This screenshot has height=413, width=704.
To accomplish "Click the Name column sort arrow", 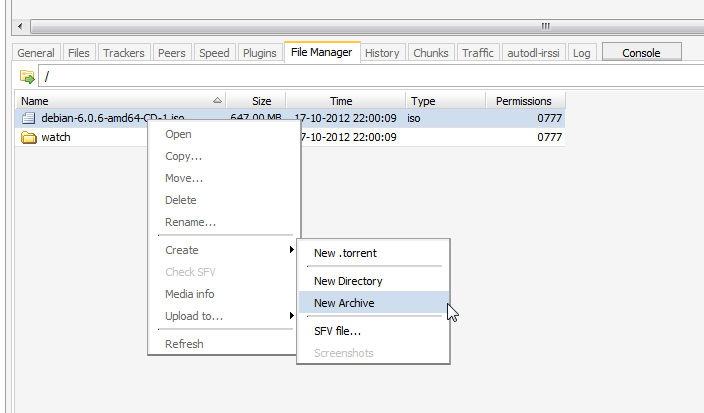I will point(217,101).
